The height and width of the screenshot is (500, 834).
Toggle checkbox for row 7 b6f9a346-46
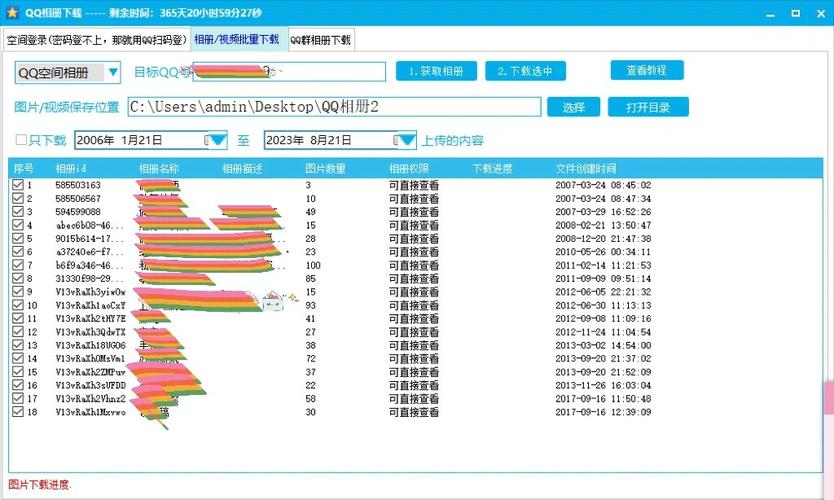[18, 264]
